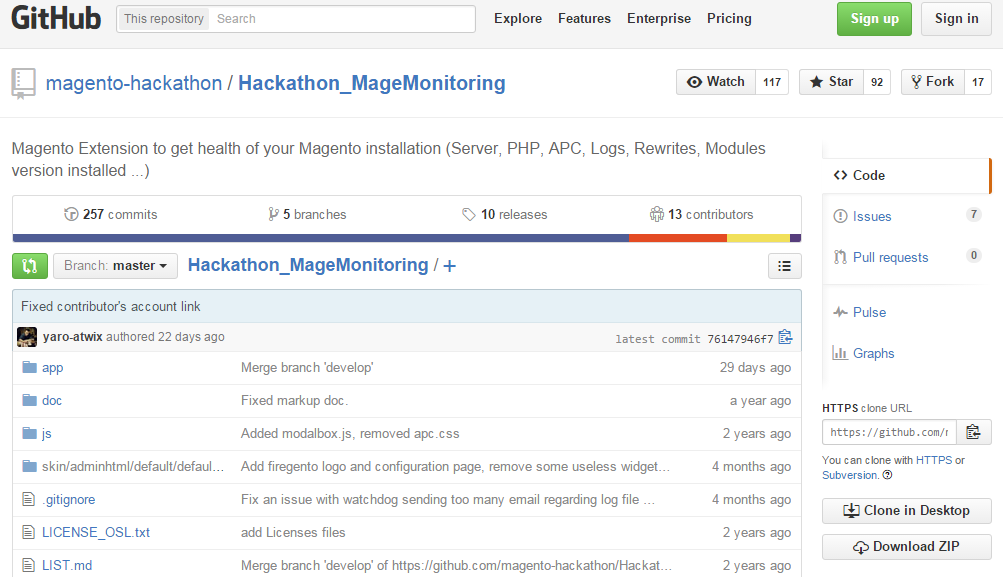Click the doc folder icon

pyautogui.click(x=29, y=400)
